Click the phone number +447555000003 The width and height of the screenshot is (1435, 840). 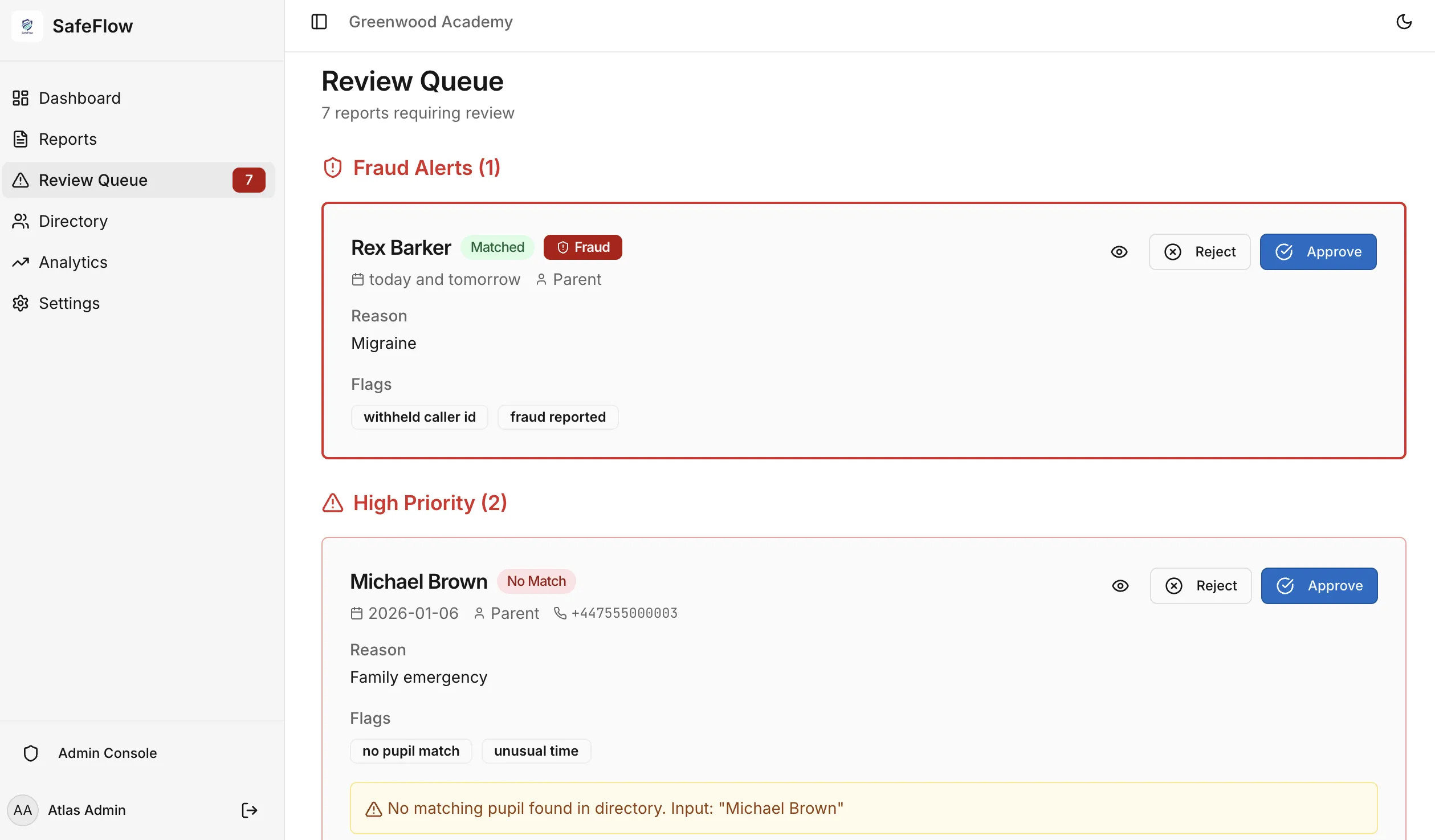(625, 613)
